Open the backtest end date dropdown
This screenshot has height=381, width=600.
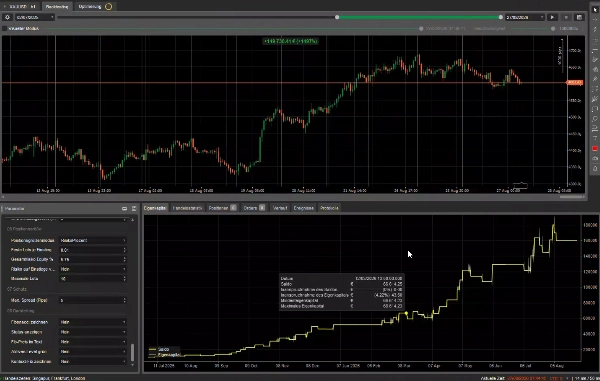525,17
